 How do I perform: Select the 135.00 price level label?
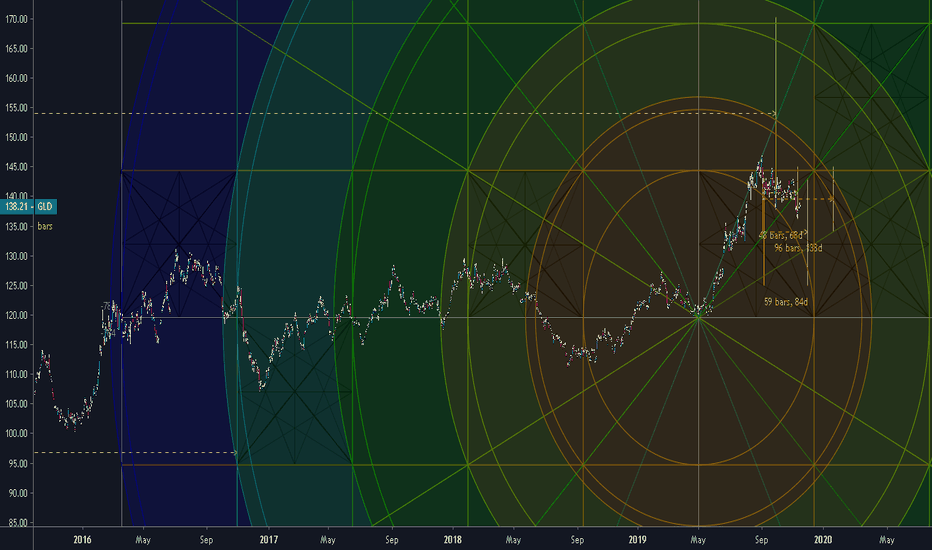17,227
